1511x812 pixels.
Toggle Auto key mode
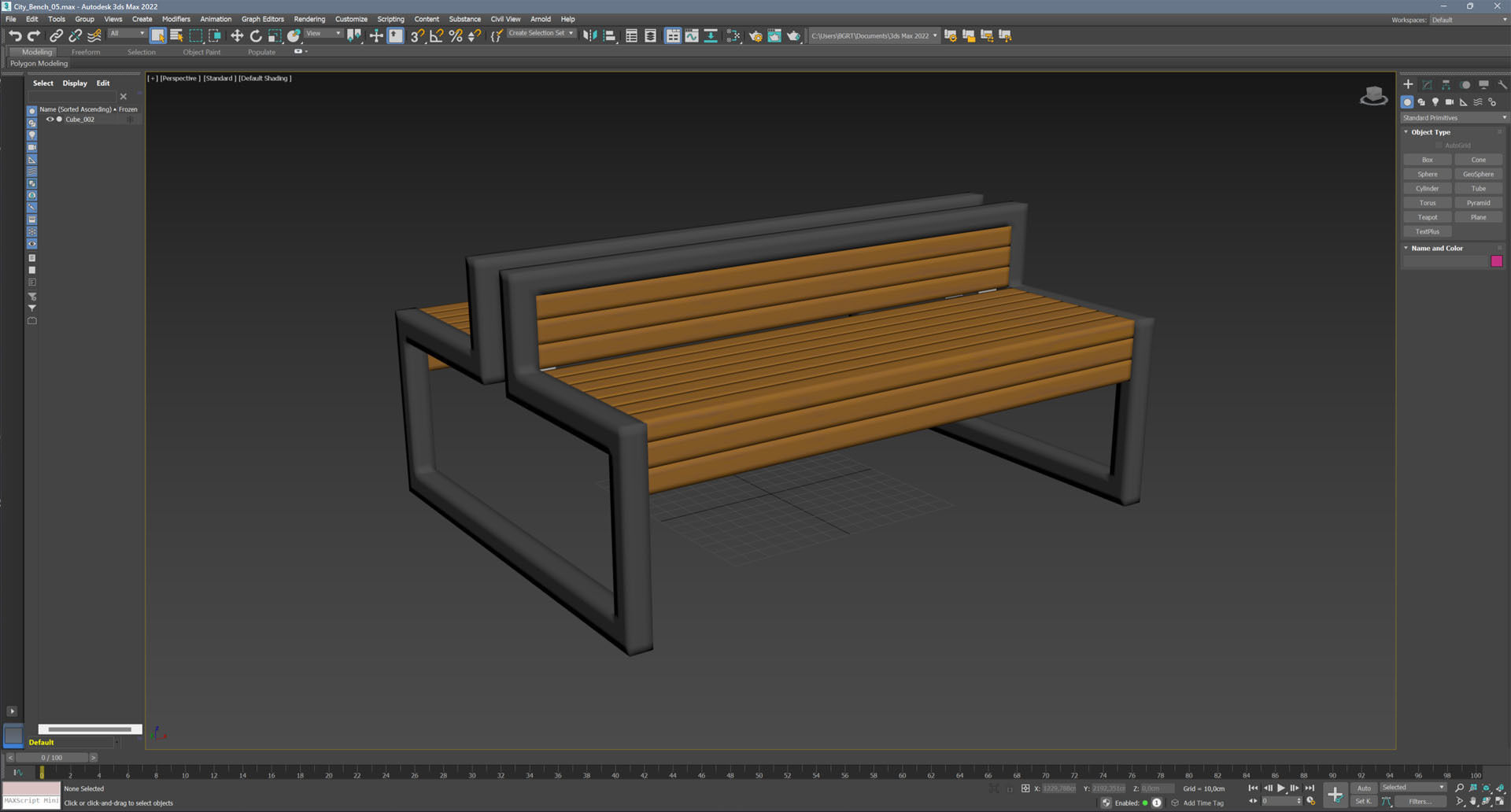(1364, 788)
